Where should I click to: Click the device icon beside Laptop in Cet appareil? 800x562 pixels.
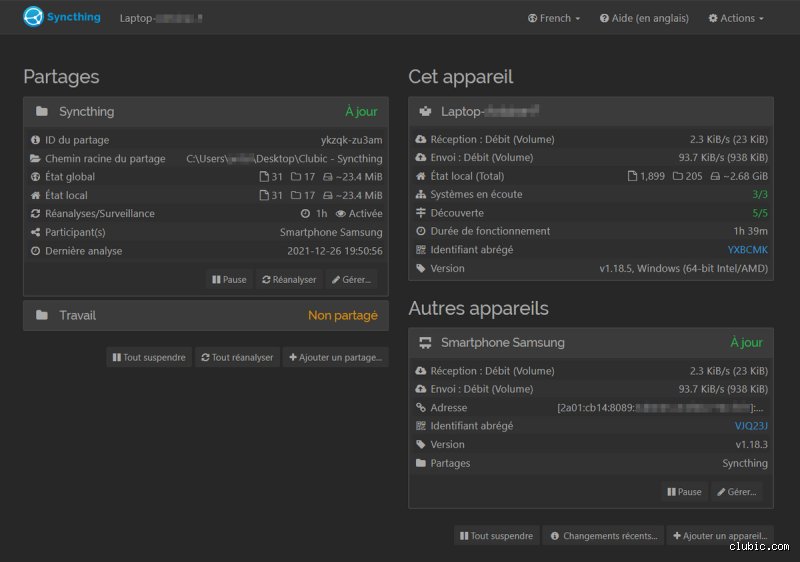[x=425, y=111]
